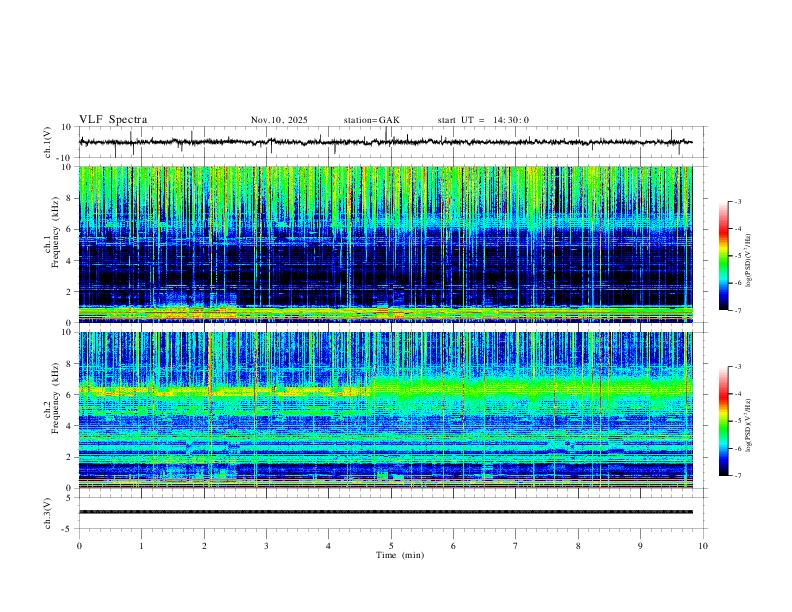Click the "-4" label on ch.2 colorbar
The image size is (792, 612).
tap(737, 394)
